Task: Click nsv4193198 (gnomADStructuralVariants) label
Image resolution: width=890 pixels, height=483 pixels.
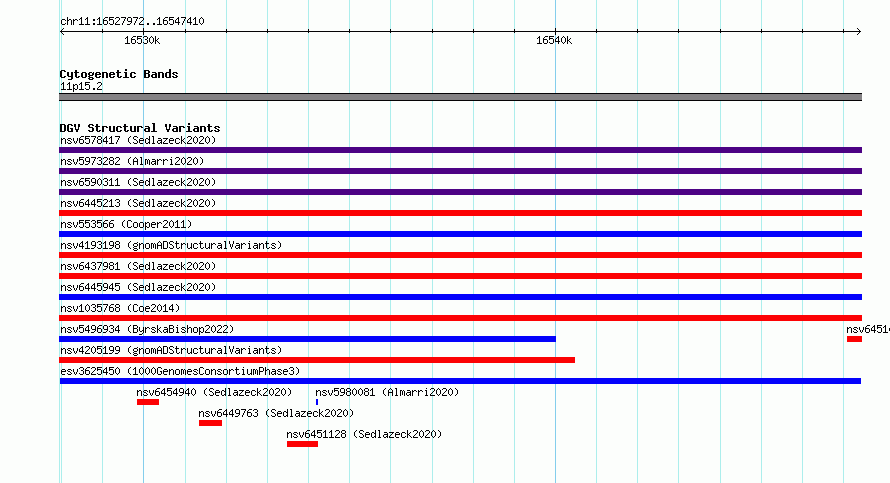Action: coord(171,245)
